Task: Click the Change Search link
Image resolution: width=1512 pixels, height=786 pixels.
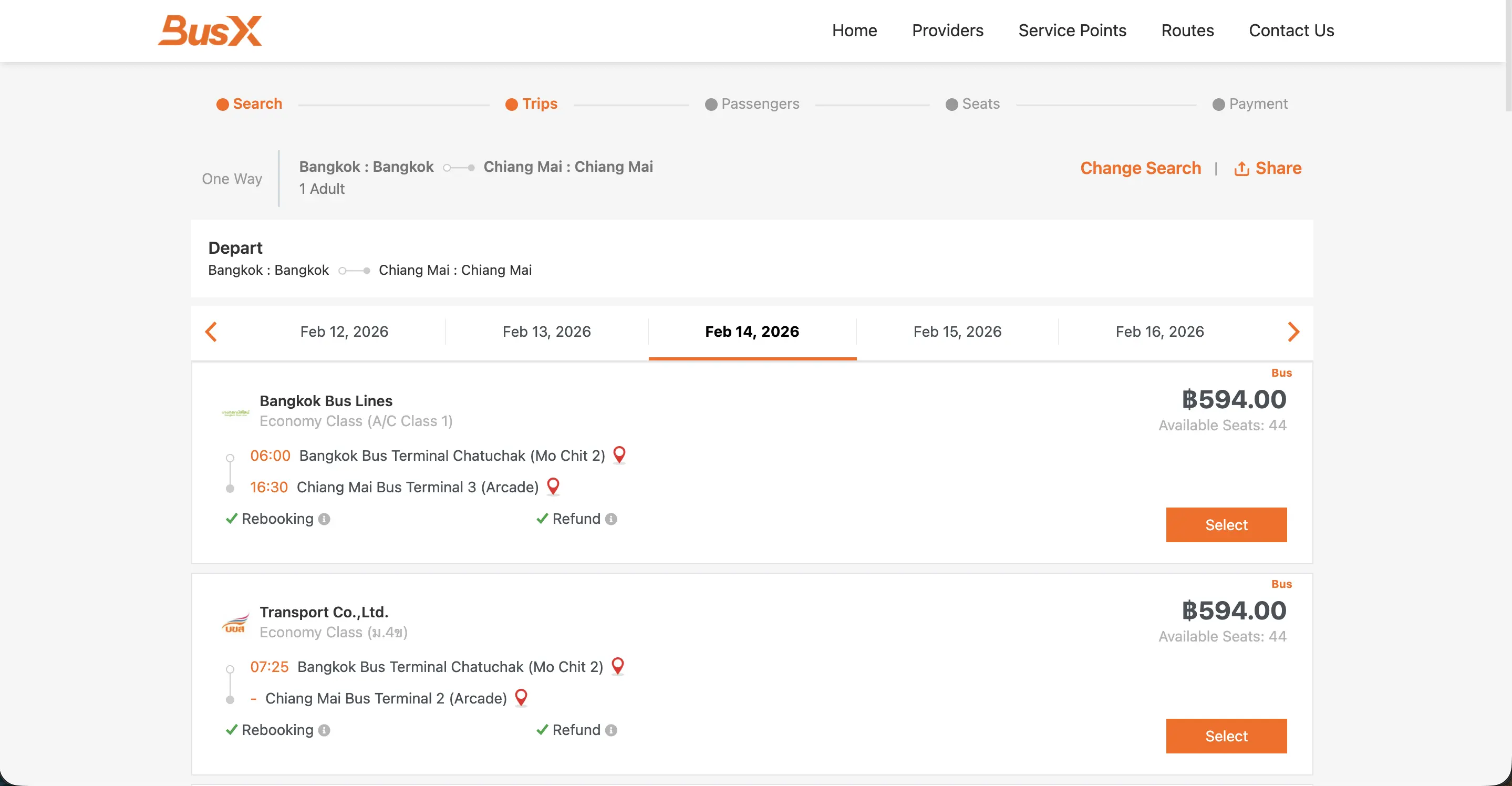Action: click(x=1140, y=169)
